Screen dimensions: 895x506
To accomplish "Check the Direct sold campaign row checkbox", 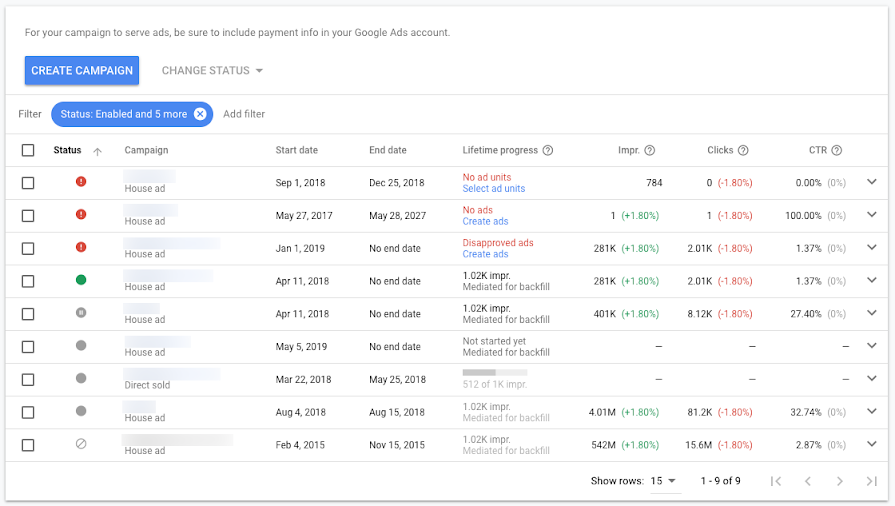I will pyautogui.click(x=28, y=380).
